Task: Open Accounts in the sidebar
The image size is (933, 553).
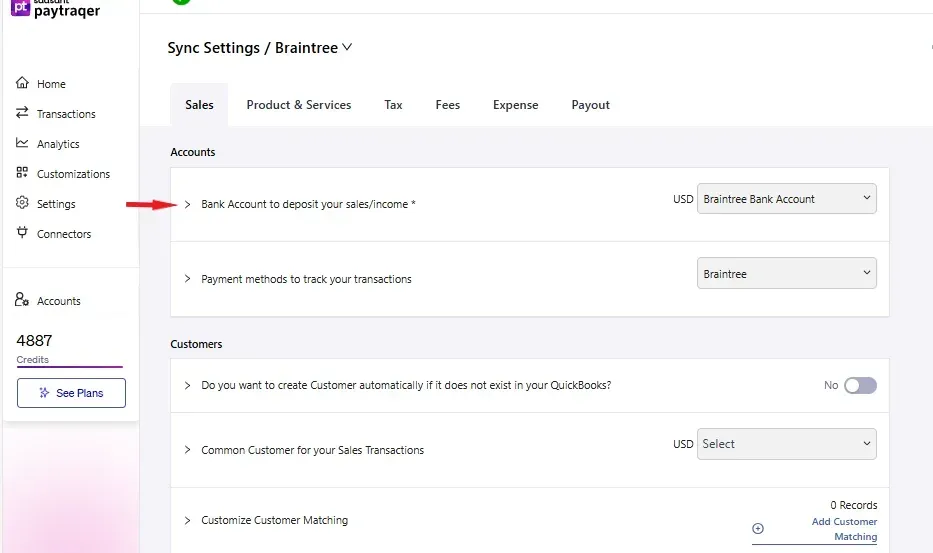Action: coord(58,301)
